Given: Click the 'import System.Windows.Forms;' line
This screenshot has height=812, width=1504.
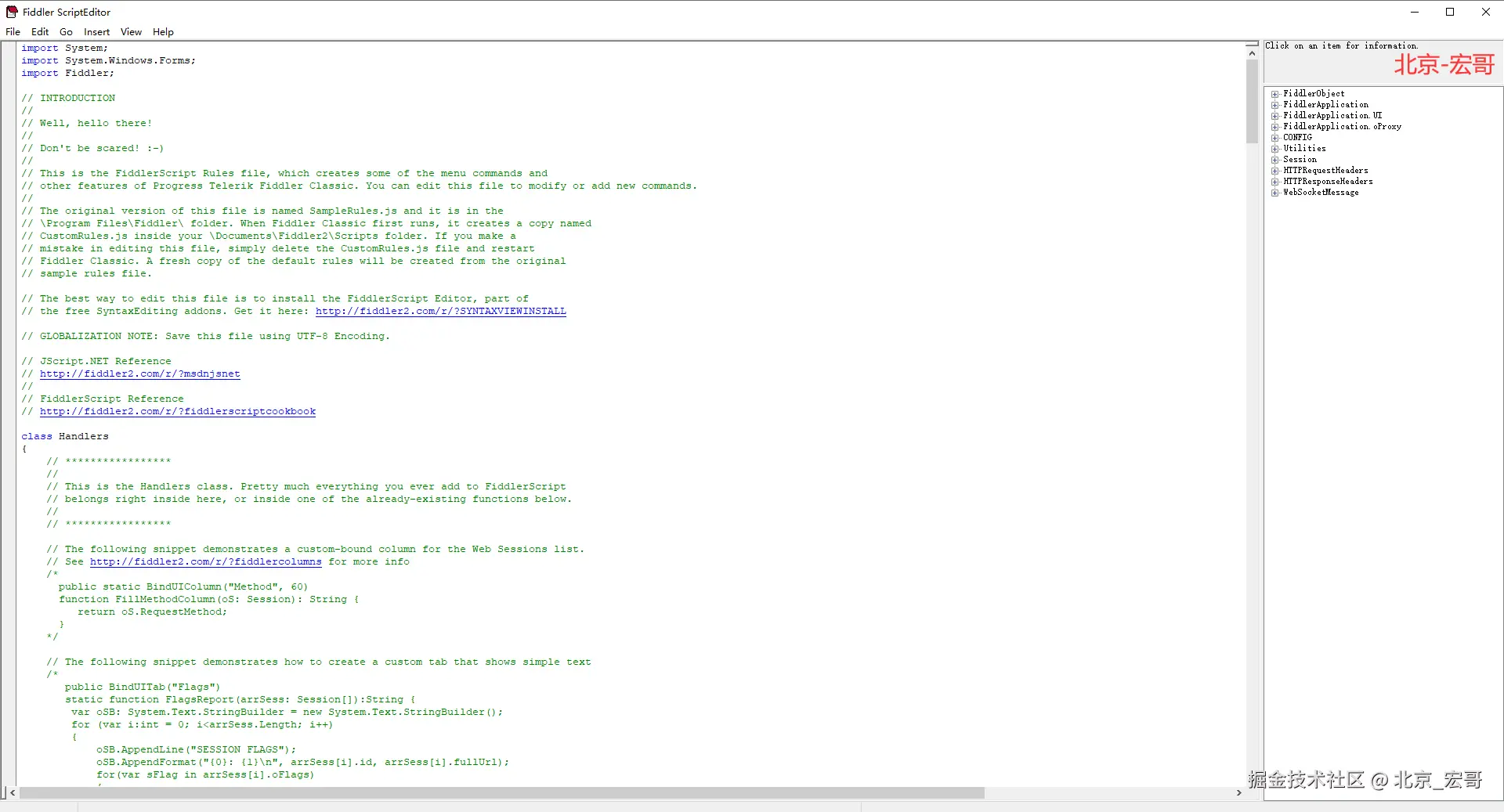Looking at the screenshot, I should pyautogui.click(x=109, y=61).
